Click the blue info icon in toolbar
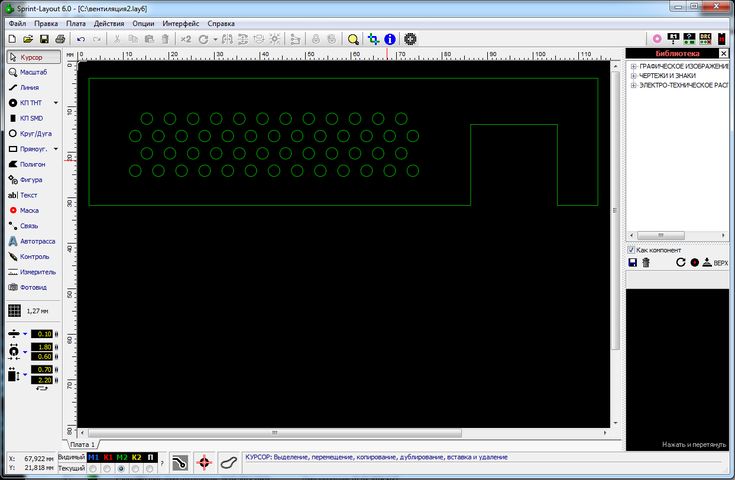Screen dimensions: 735x480 click(390, 39)
